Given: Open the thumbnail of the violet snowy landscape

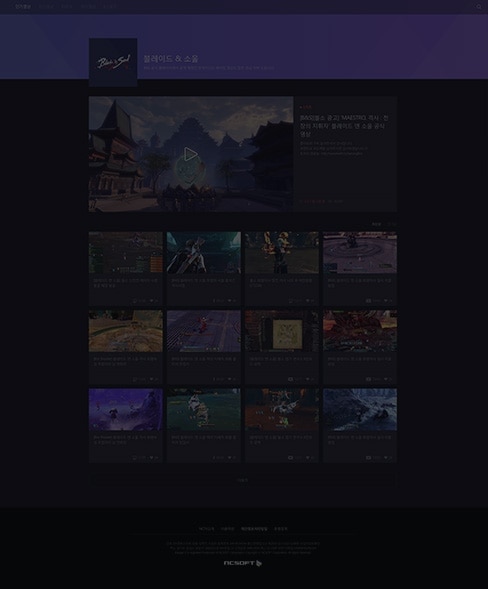Looking at the screenshot, I should click(126, 409).
